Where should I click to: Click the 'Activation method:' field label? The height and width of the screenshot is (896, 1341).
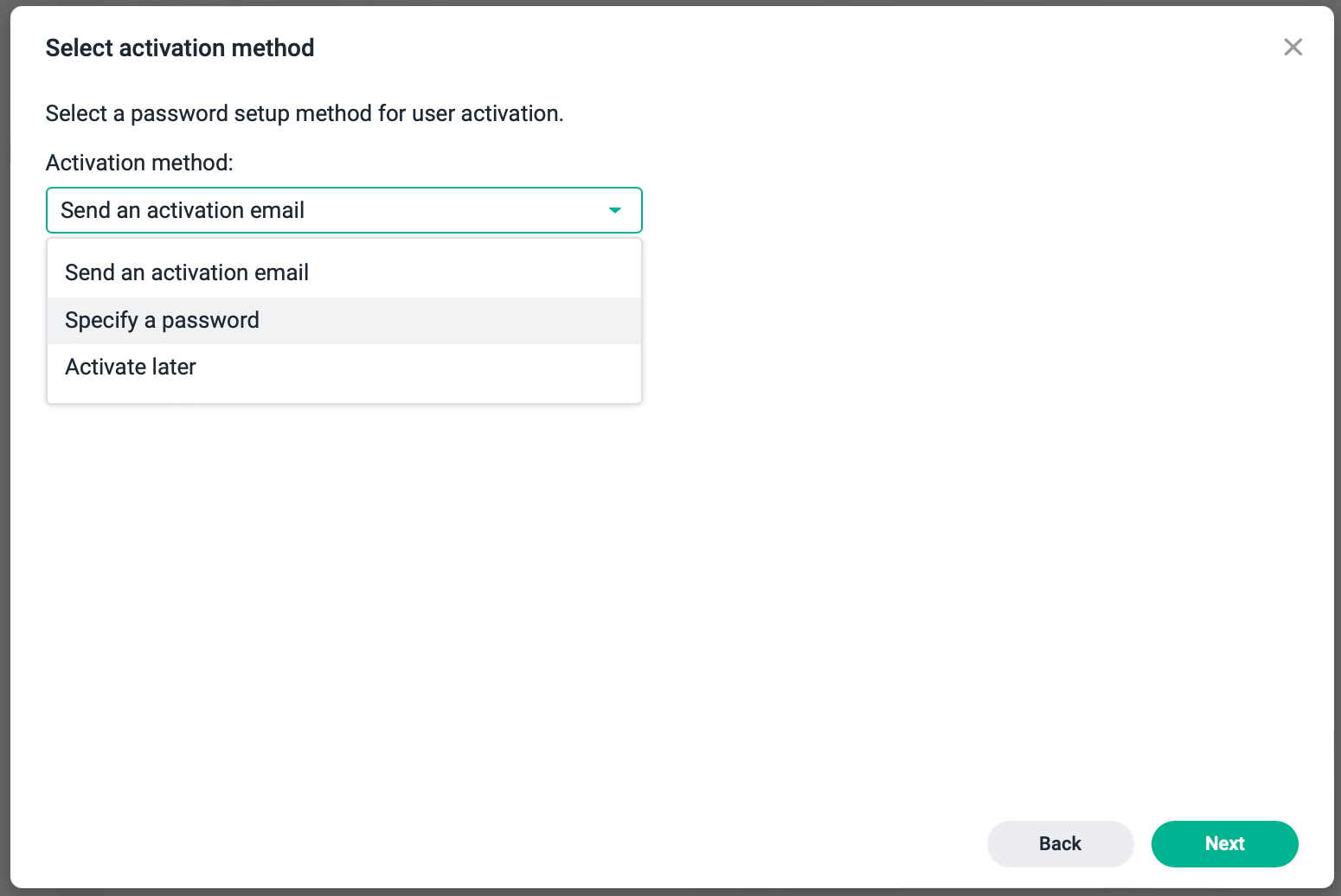[x=139, y=163]
